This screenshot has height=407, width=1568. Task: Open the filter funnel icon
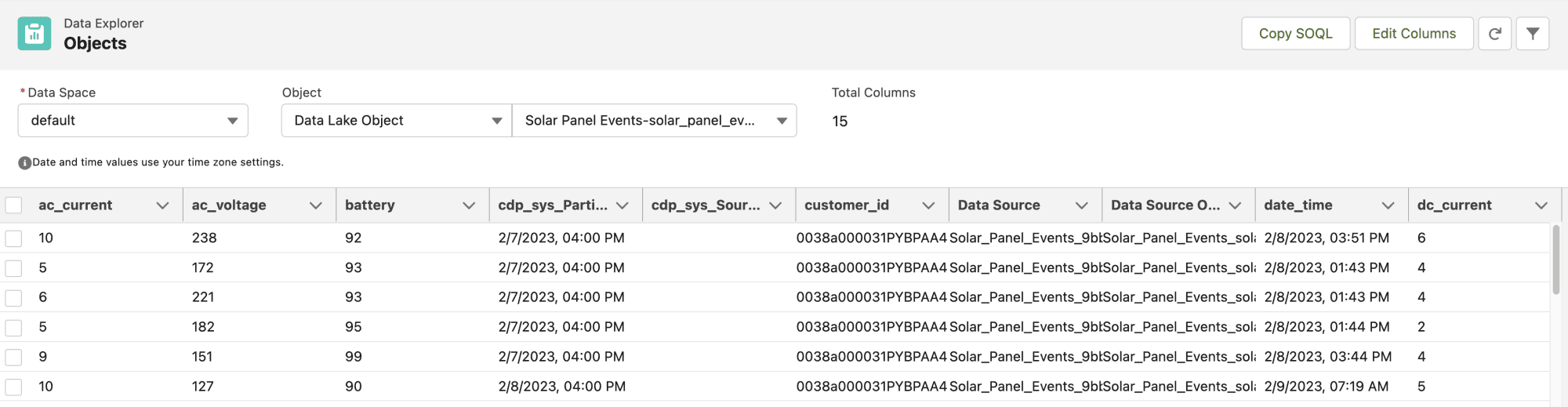[x=1533, y=34]
